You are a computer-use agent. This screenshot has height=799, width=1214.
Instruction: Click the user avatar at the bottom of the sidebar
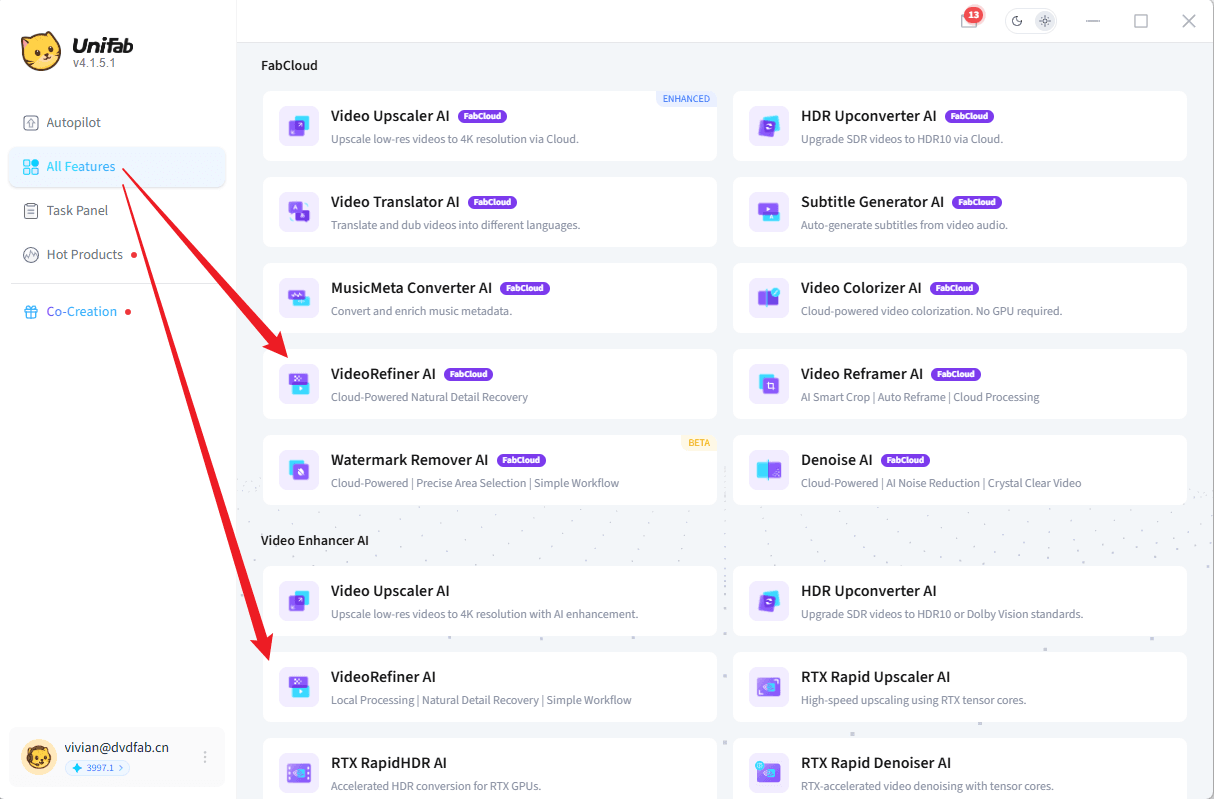coord(38,757)
